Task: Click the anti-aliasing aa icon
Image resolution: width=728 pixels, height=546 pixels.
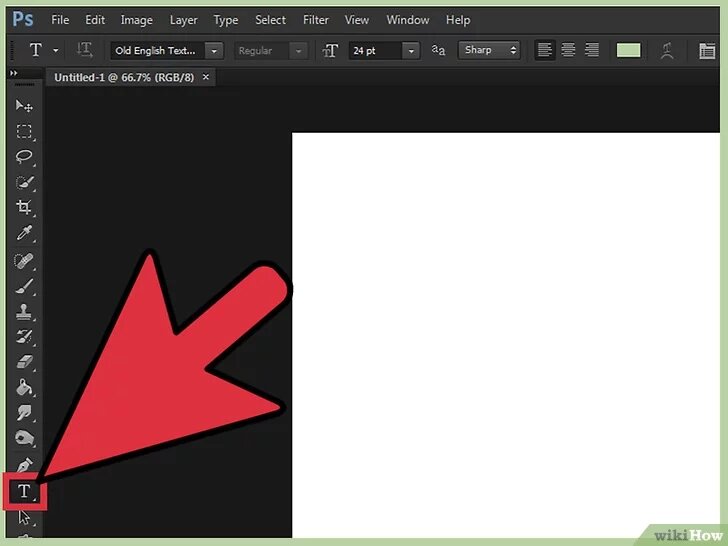Action: coord(438,50)
